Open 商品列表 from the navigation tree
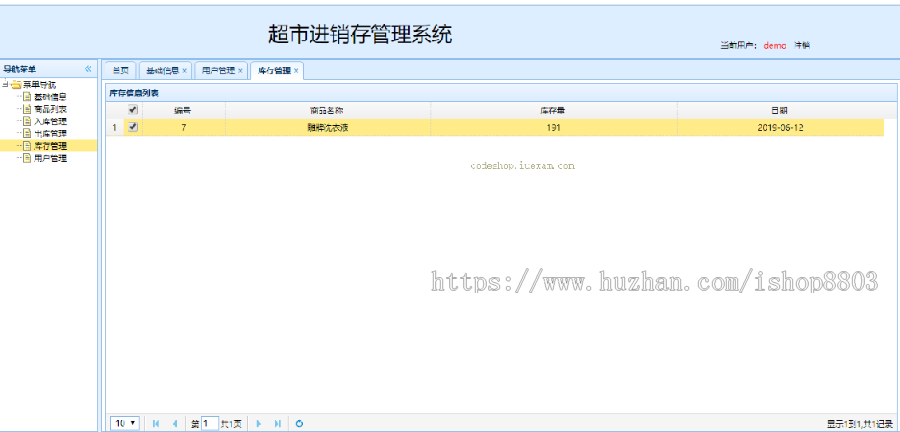The image size is (900, 432). 51,109
